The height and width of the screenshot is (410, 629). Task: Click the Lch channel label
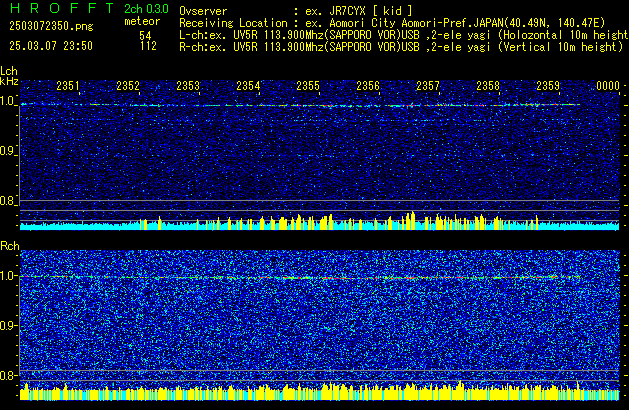(9, 71)
